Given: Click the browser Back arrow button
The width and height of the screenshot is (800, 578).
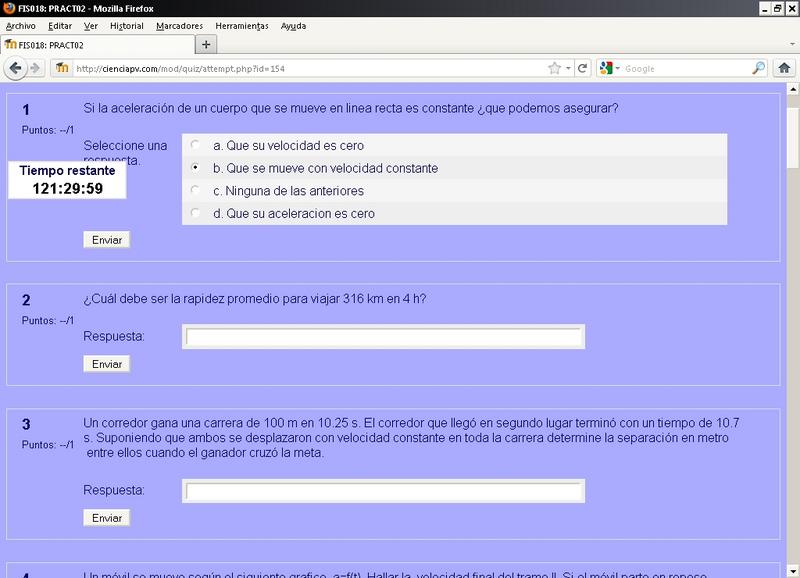Looking at the screenshot, I should coord(15,68).
